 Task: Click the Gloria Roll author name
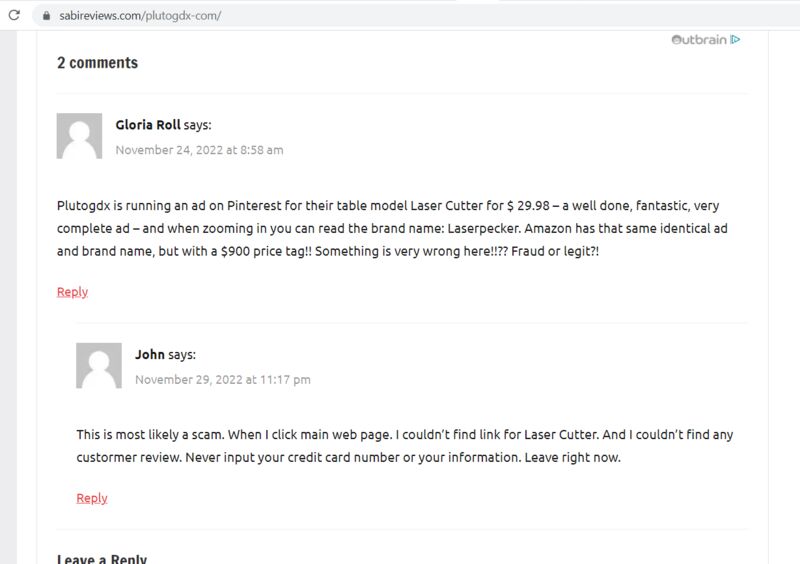tap(148, 125)
